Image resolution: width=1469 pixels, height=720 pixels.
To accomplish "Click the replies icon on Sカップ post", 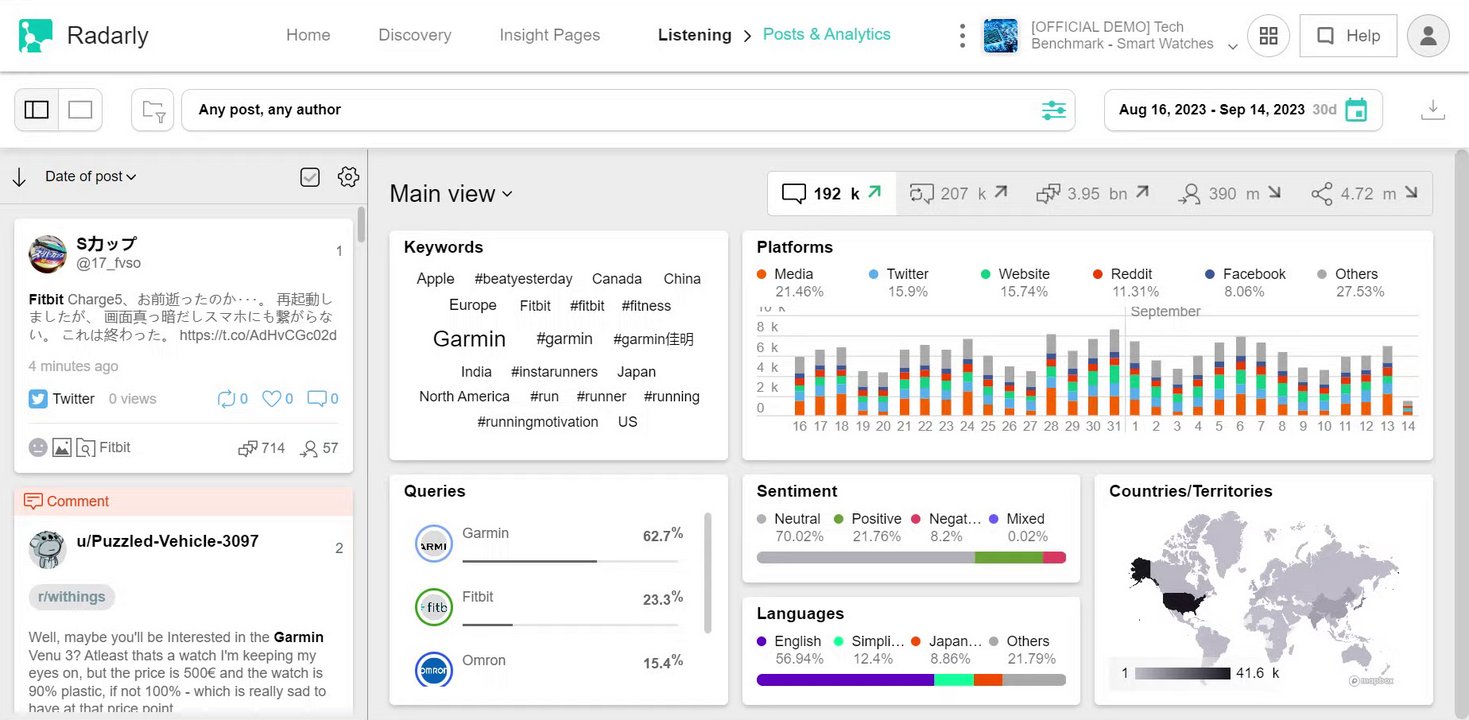I will pos(316,398).
